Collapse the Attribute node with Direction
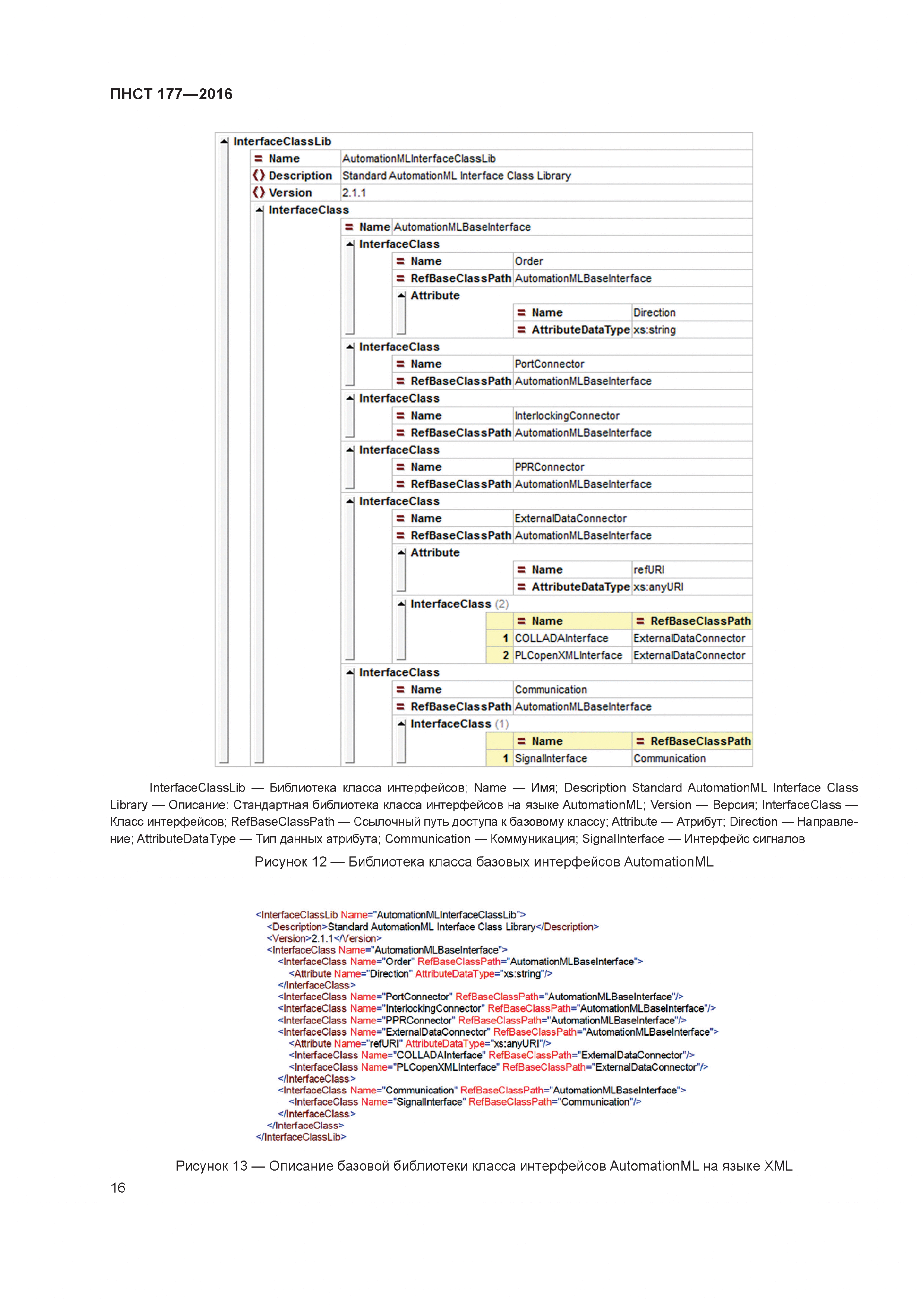Viewport: 924px width, 1307px height. (x=402, y=296)
